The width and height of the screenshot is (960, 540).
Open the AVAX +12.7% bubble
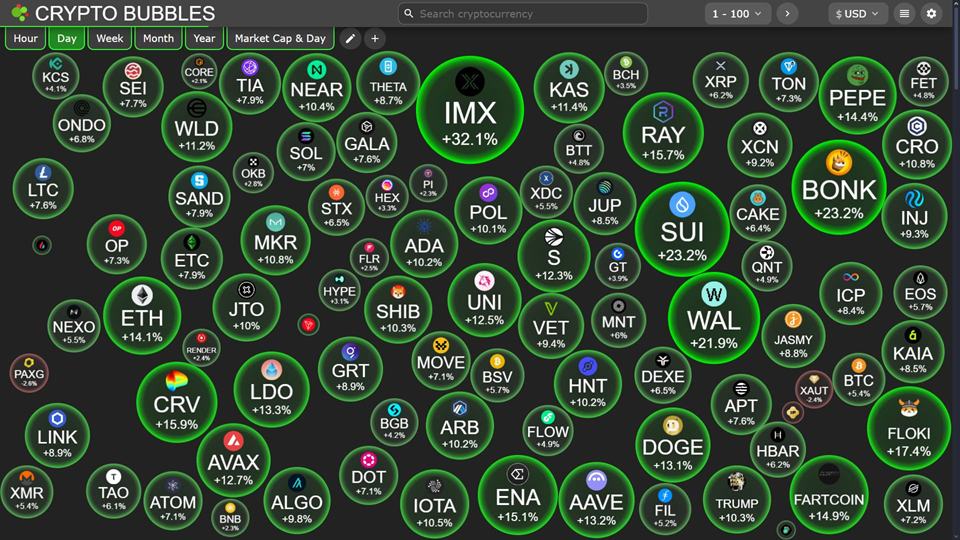233,460
